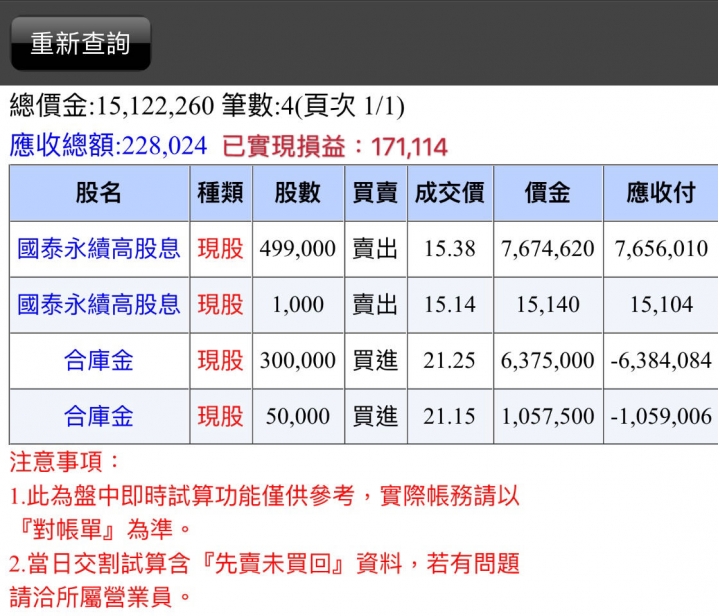
Task: Click the 總價金:15,122,260 summary text
Action: (112, 106)
